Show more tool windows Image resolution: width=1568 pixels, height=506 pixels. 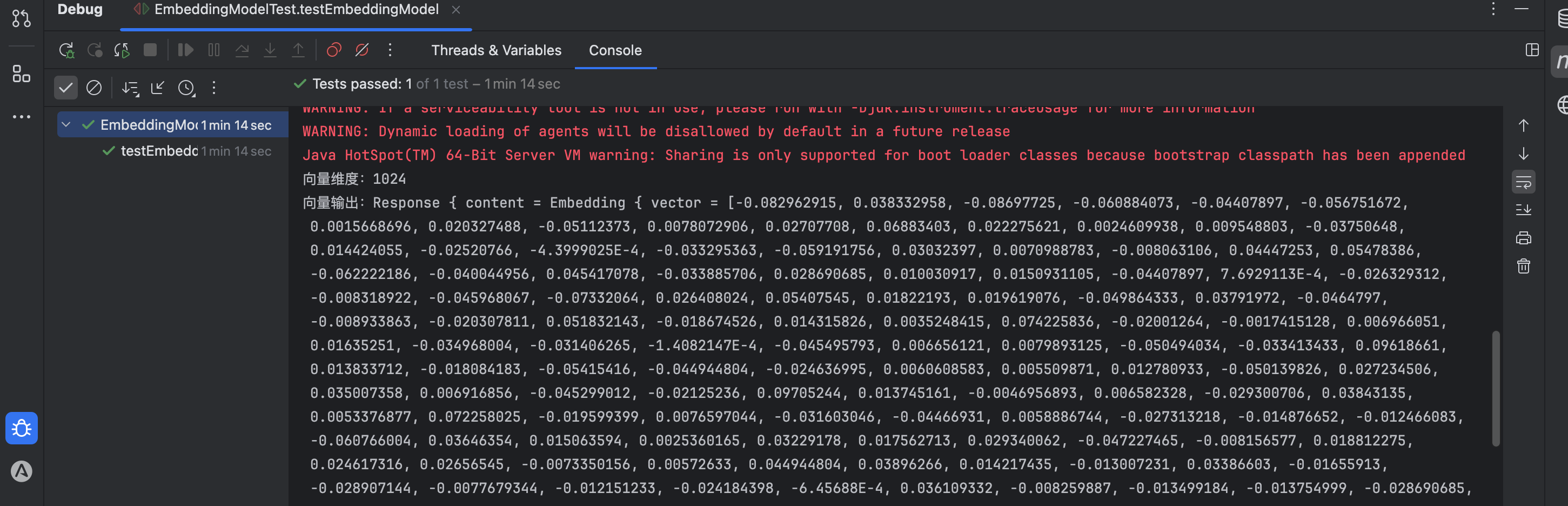pyautogui.click(x=21, y=116)
